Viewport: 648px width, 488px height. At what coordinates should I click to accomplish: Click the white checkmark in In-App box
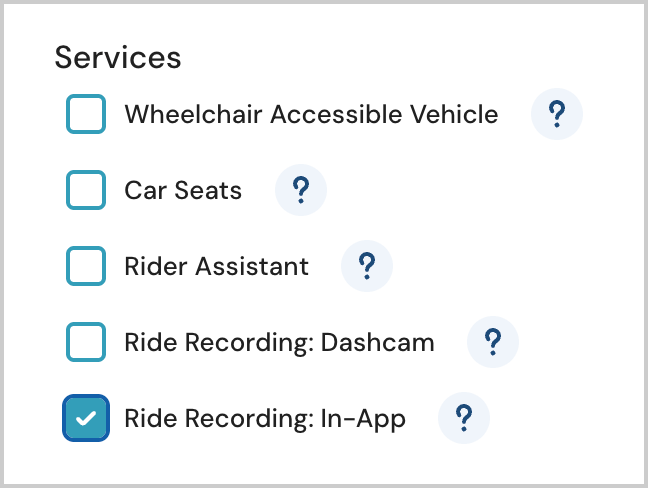[x=86, y=418]
